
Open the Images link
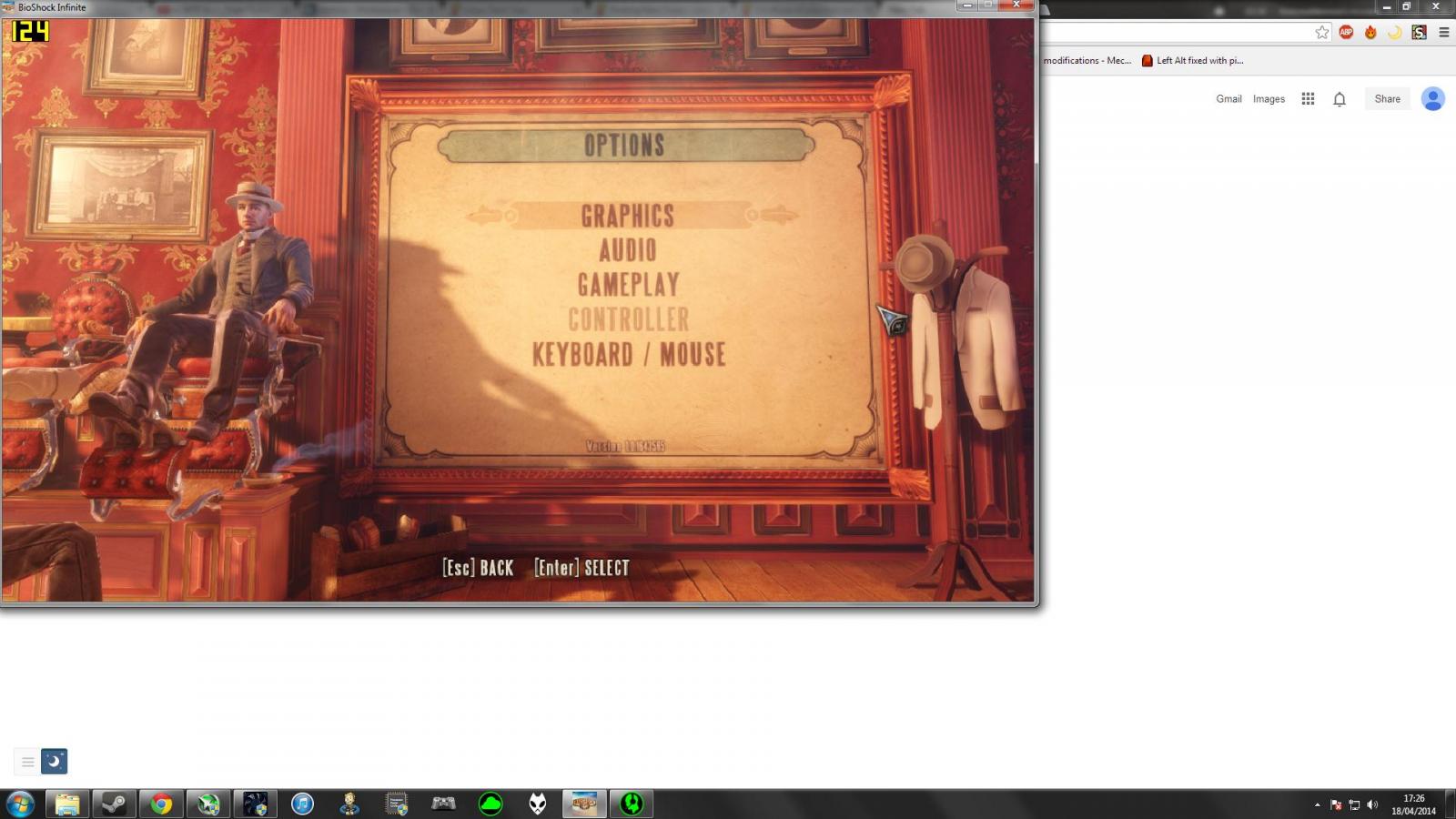coord(1269,99)
